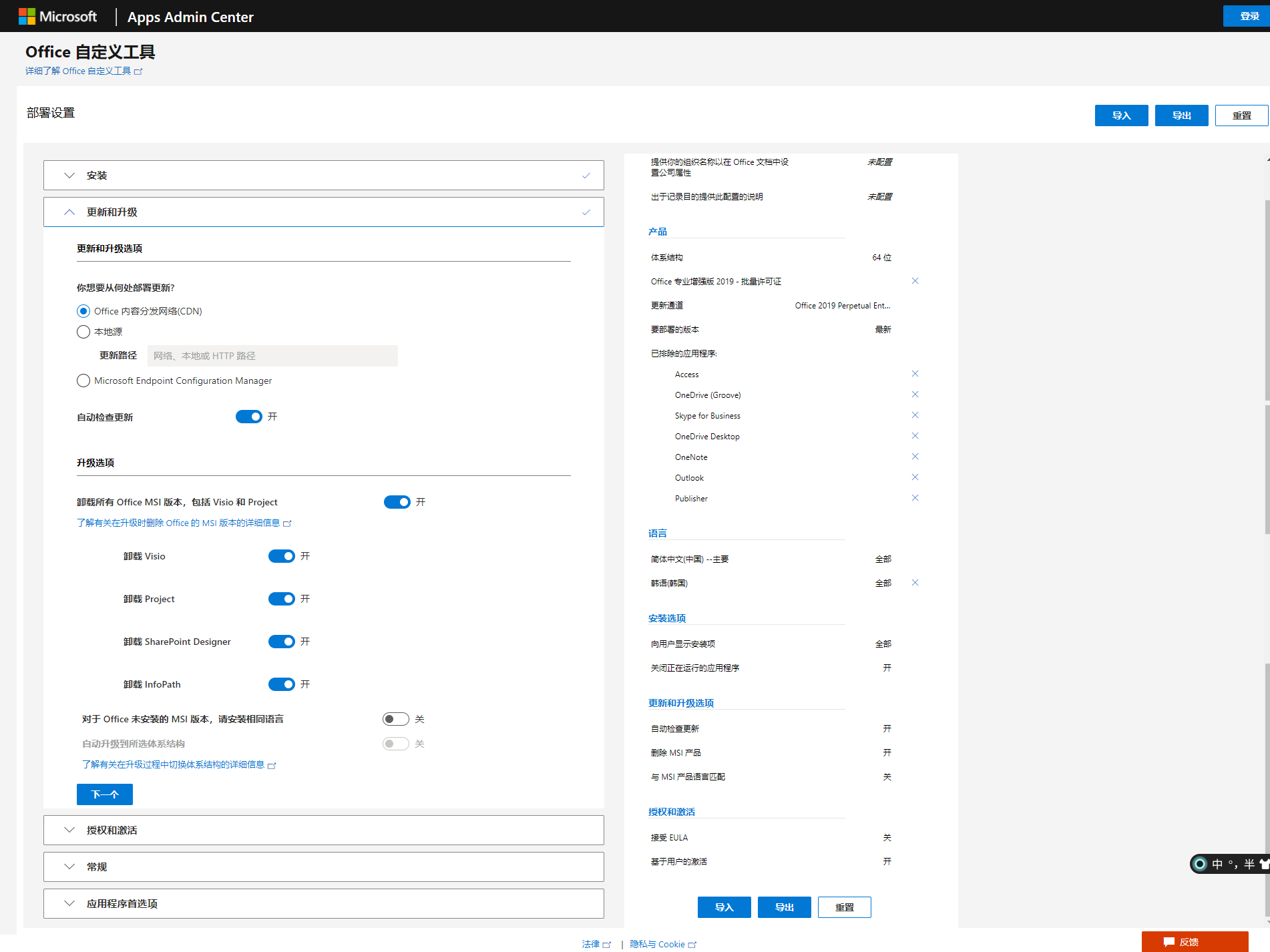Toggle 请安装相同语言 MSI switch
The width and height of the screenshot is (1270, 952).
pos(396,719)
